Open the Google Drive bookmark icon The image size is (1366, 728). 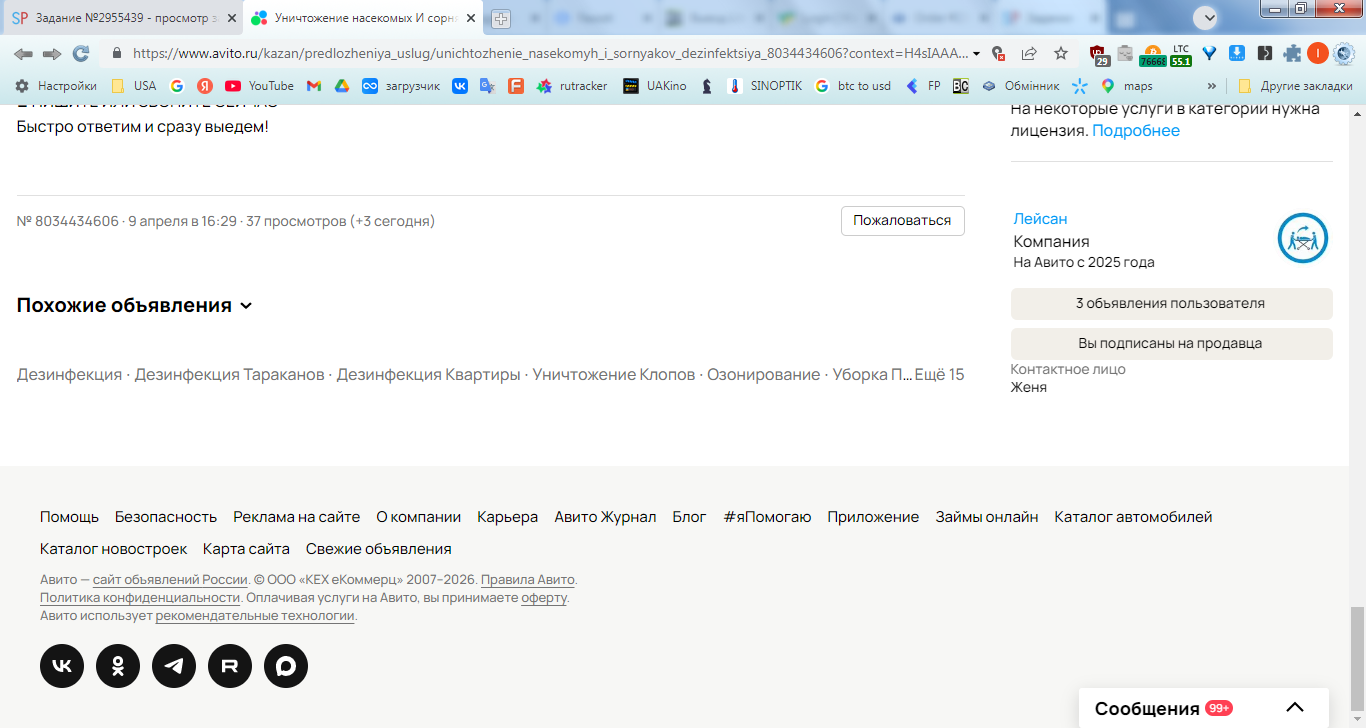click(341, 86)
